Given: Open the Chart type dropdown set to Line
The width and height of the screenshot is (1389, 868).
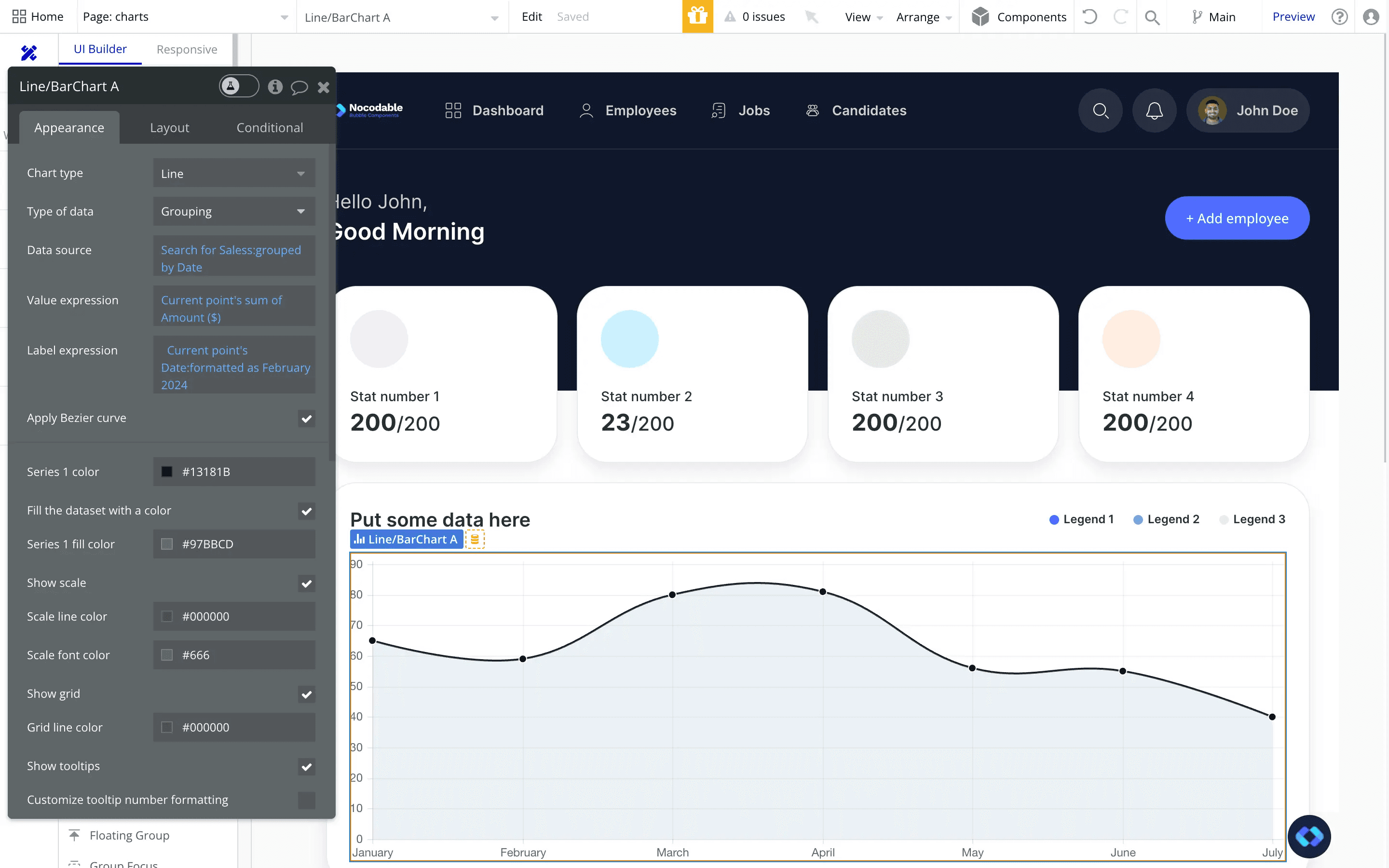Looking at the screenshot, I should (x=233, y=173).
